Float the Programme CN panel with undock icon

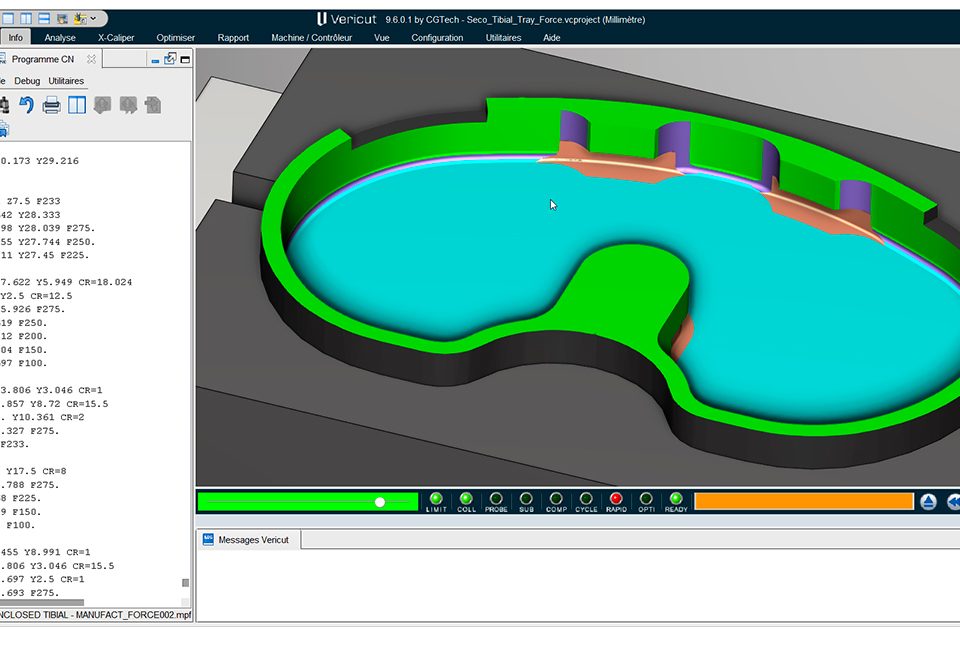point(170,59)
